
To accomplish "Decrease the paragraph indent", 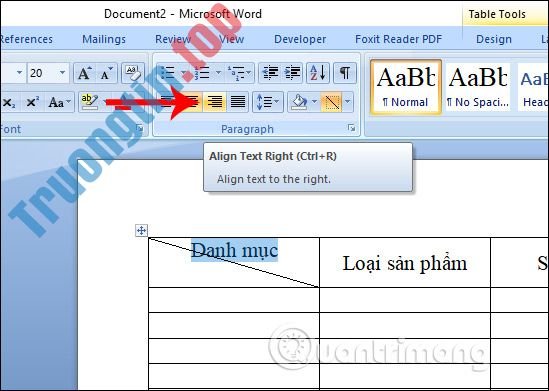I will (270, 73).
